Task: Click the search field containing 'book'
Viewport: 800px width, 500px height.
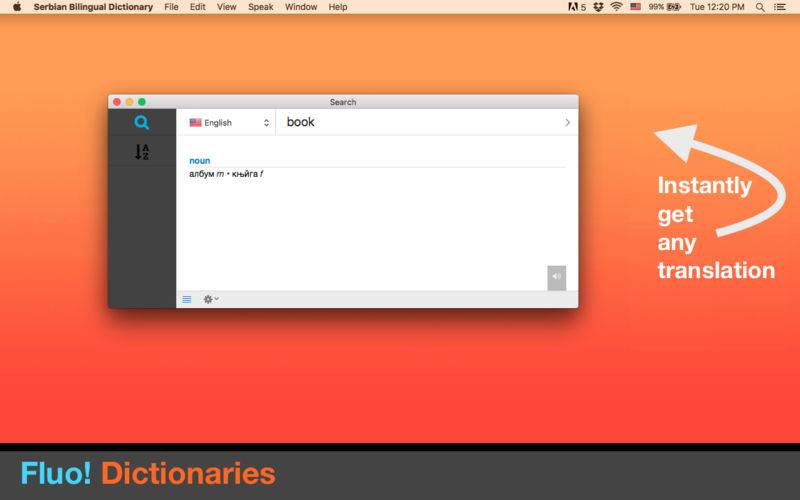Action: click(421, 122)
